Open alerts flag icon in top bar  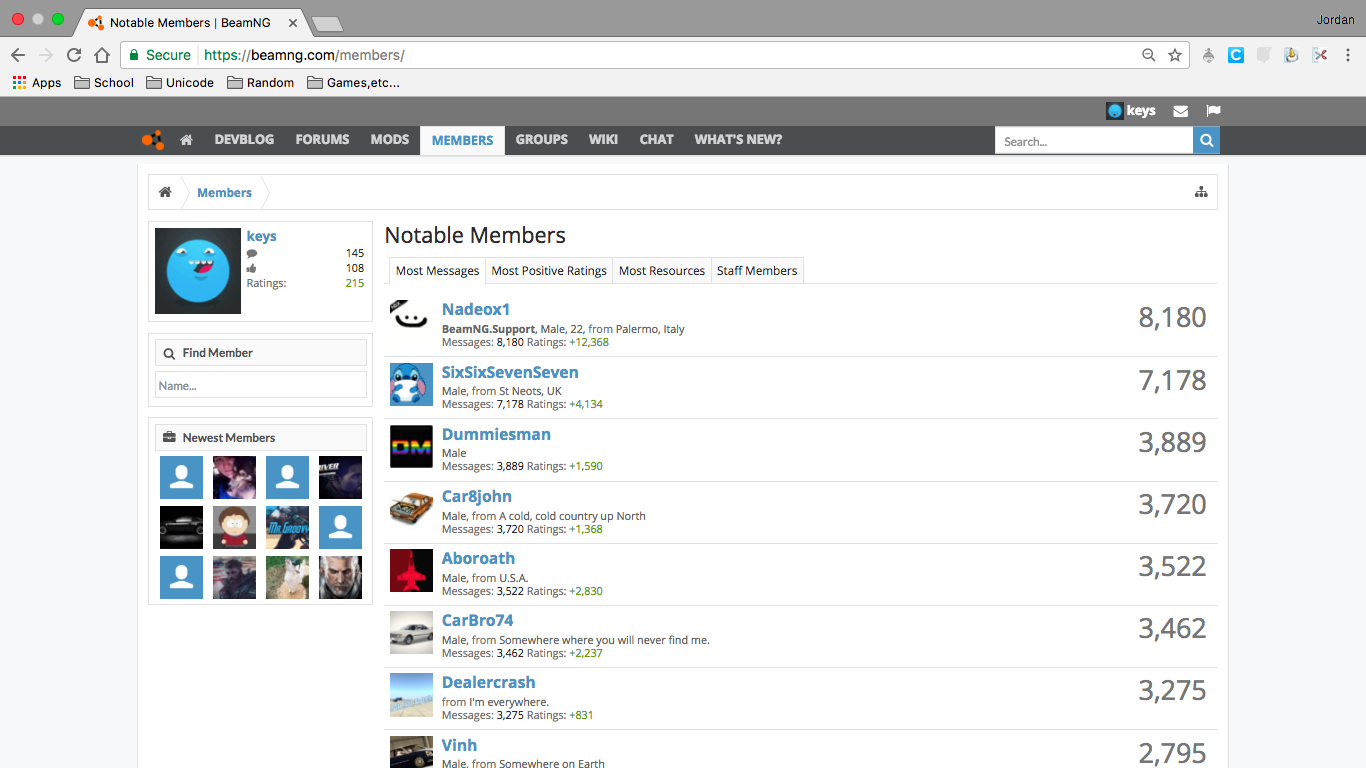(x=1213, y=111)
